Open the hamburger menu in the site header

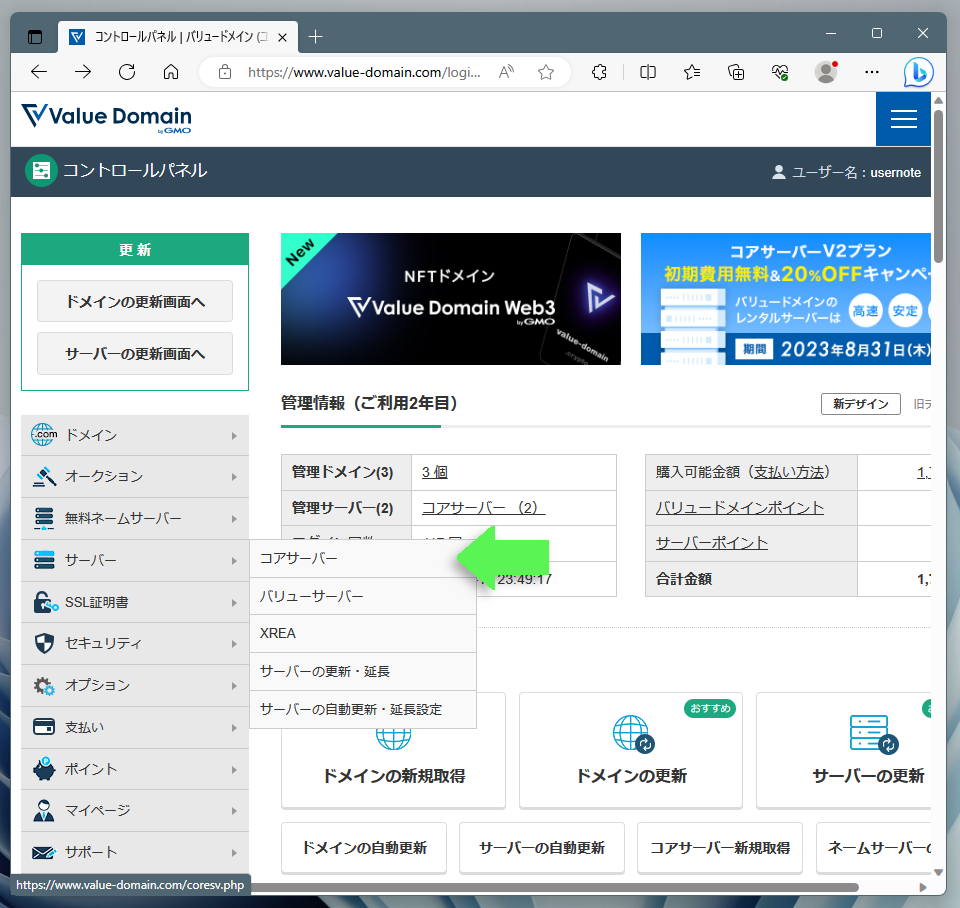coord(903,119)
